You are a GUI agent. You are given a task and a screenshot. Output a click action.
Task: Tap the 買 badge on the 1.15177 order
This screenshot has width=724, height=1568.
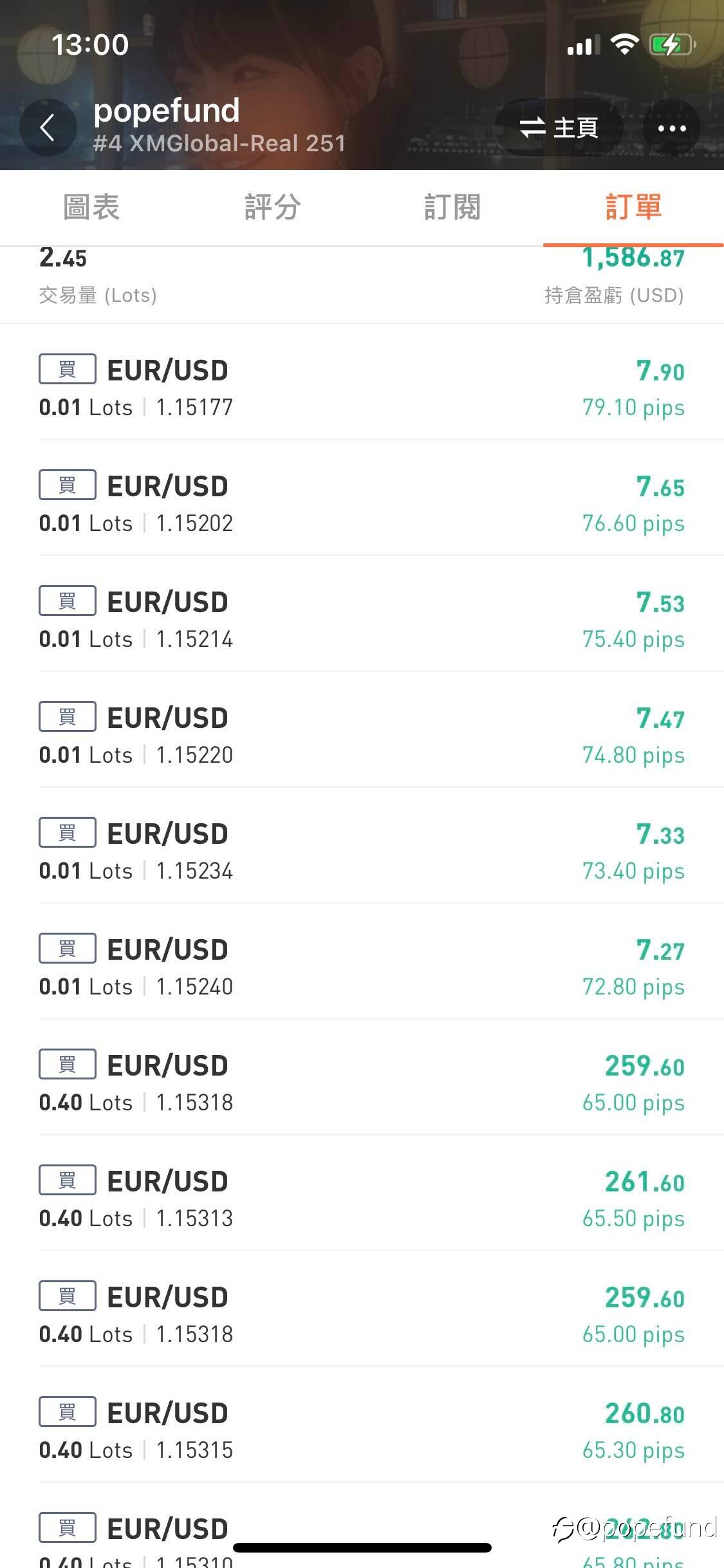pyautogui.click(x=68, y=369)
